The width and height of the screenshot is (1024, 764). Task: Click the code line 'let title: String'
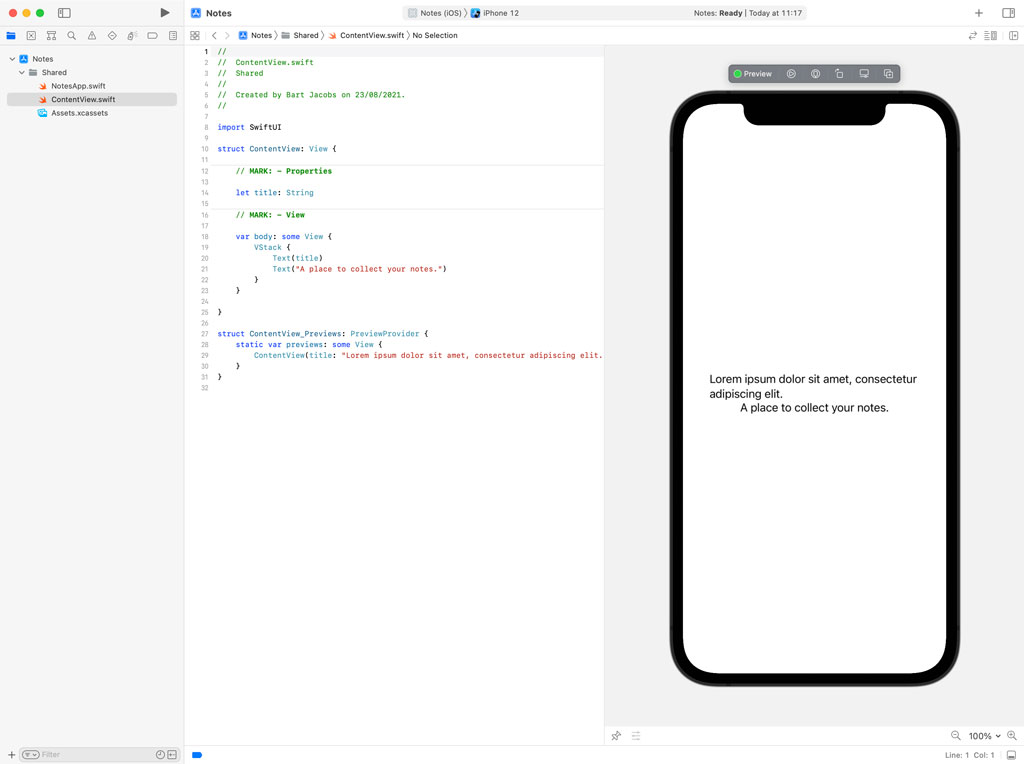pyautogui.click(x=274, y=193)
